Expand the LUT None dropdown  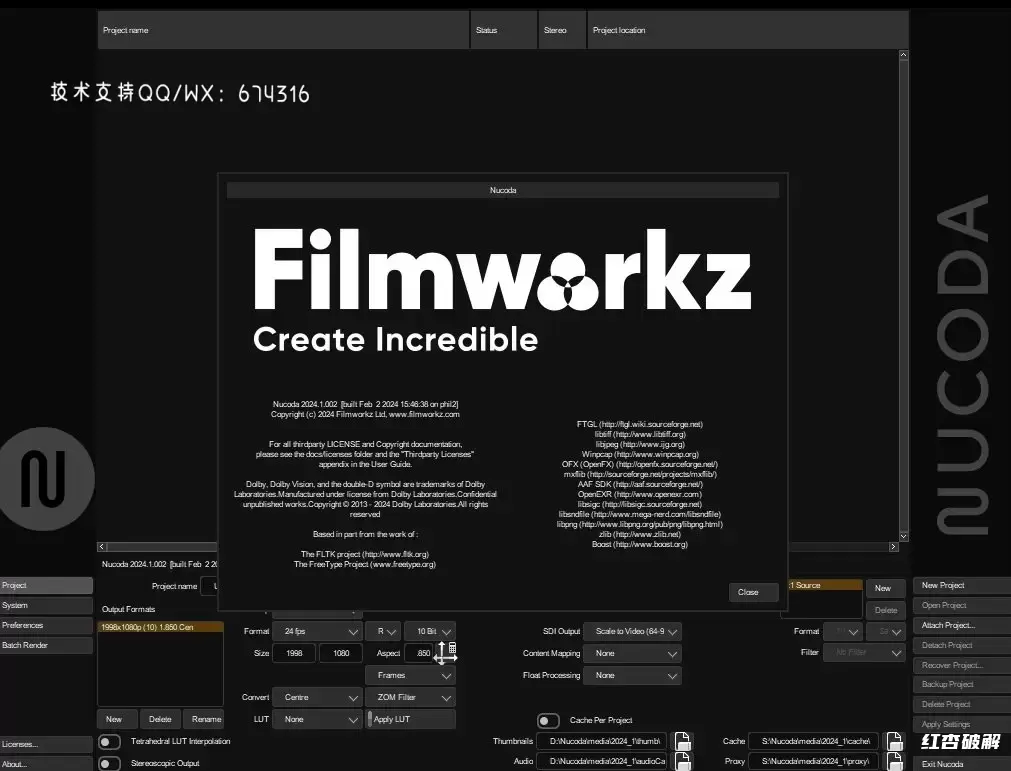point(317,719)
